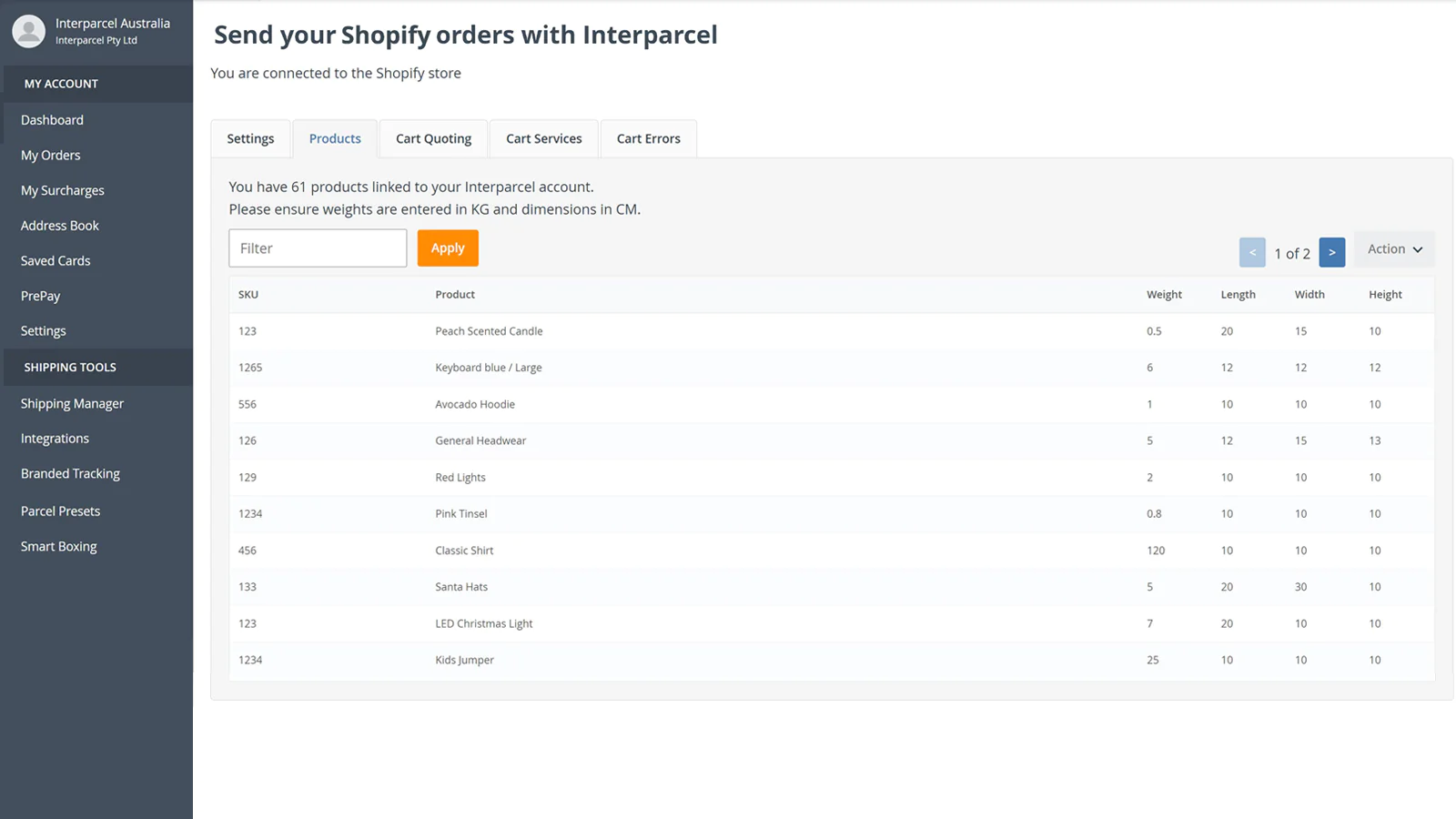Open My Surcharges from sidebar

63,191
